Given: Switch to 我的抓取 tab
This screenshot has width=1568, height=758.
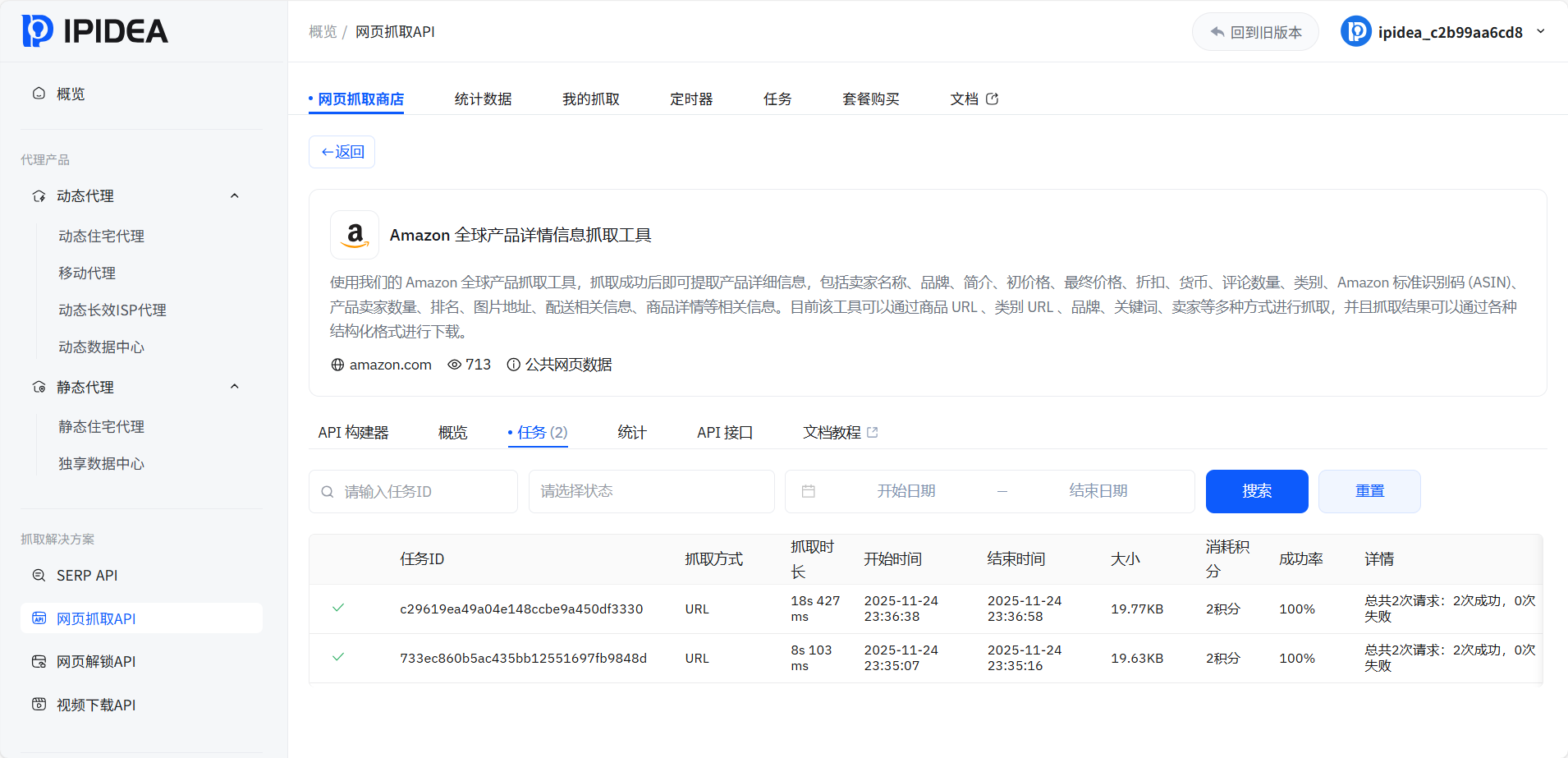Looking at the screenshot, I should point(591,99).
